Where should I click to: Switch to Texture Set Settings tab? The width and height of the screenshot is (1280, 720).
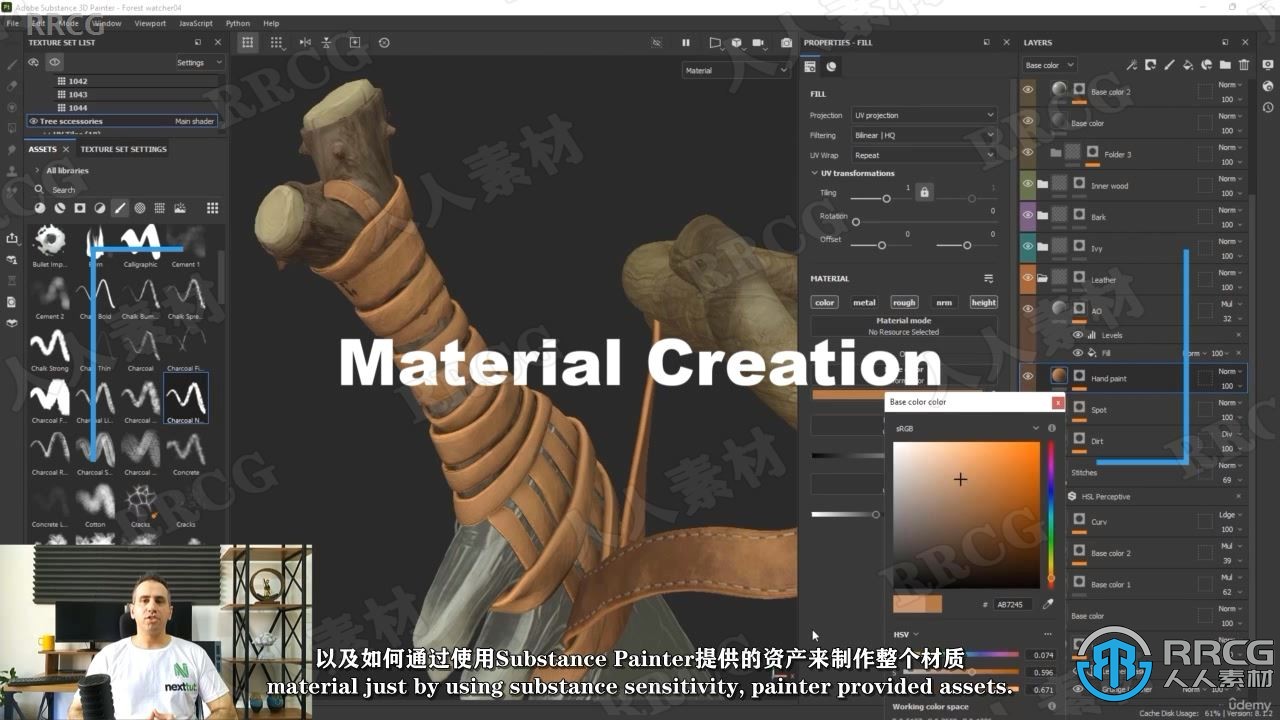123,149
